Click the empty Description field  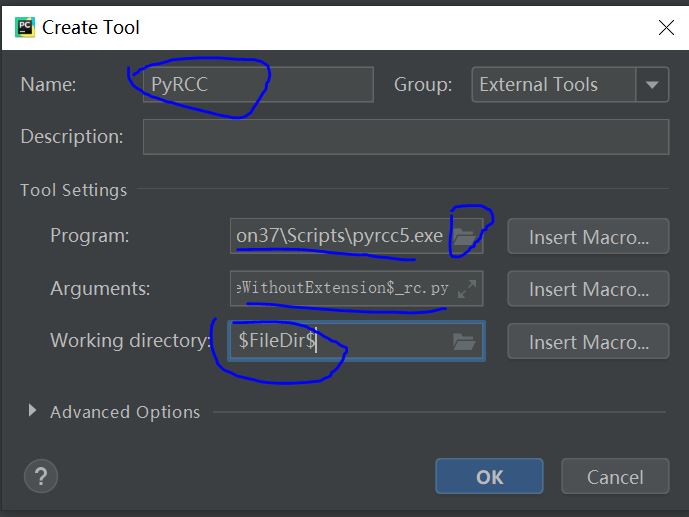pyautogui.click(x=405, y=137)
